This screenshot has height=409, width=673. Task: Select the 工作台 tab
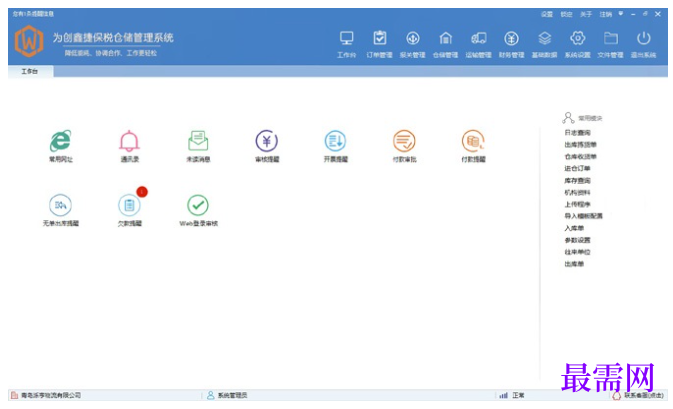coord(30,71)
